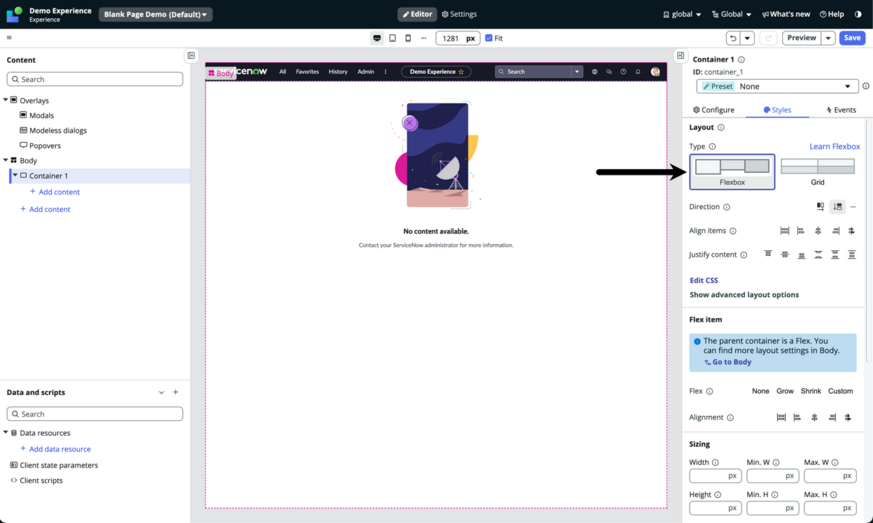This screenshot has height=523, width=873.
Task: Click the Save button
Action: [x=852, y=38]
